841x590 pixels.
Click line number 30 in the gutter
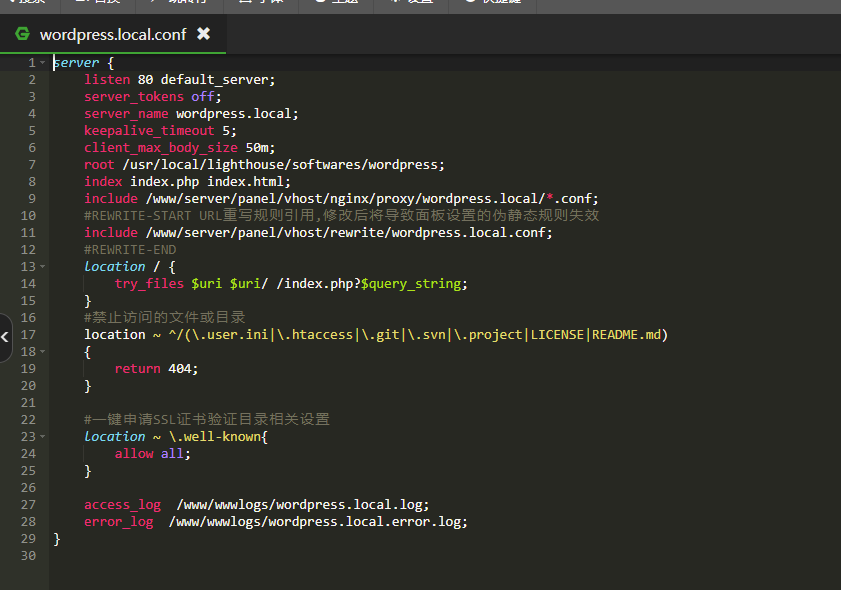pos(28,556)
